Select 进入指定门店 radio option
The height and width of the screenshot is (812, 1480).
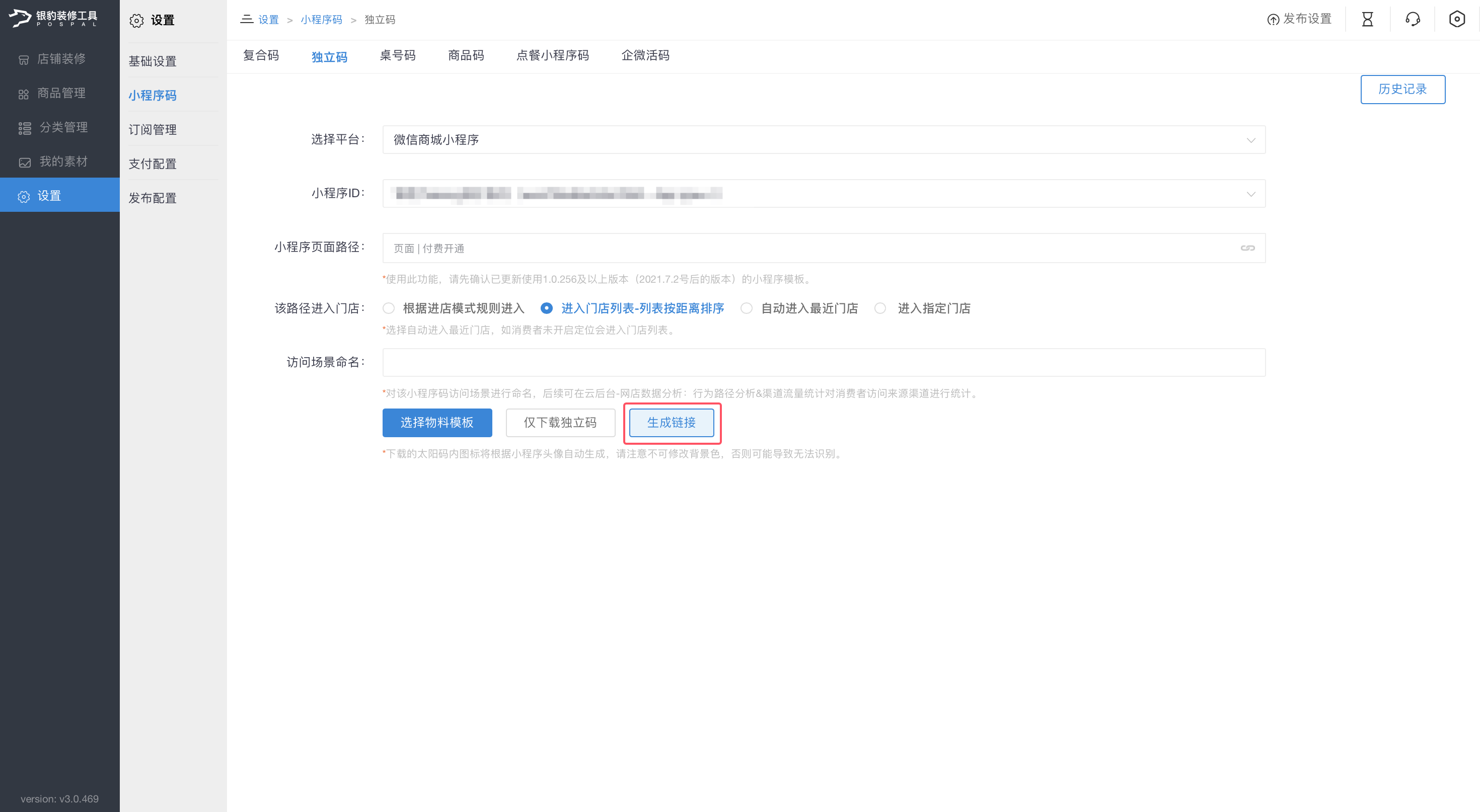(x=880, y=308)
